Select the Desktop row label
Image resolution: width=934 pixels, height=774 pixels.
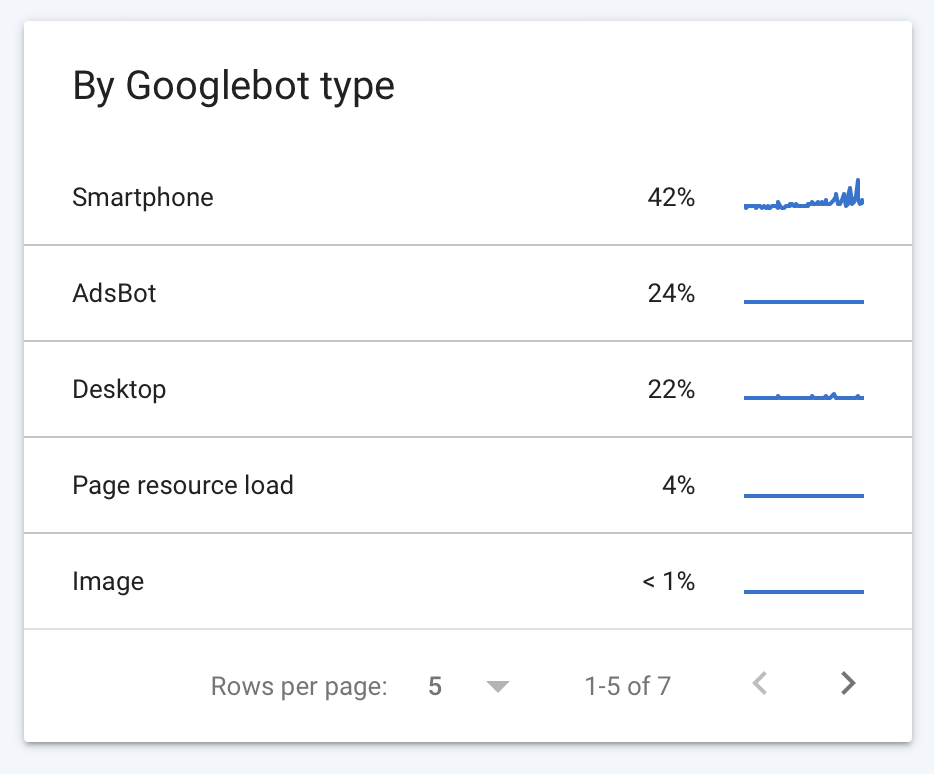click(x=119, y=390)
